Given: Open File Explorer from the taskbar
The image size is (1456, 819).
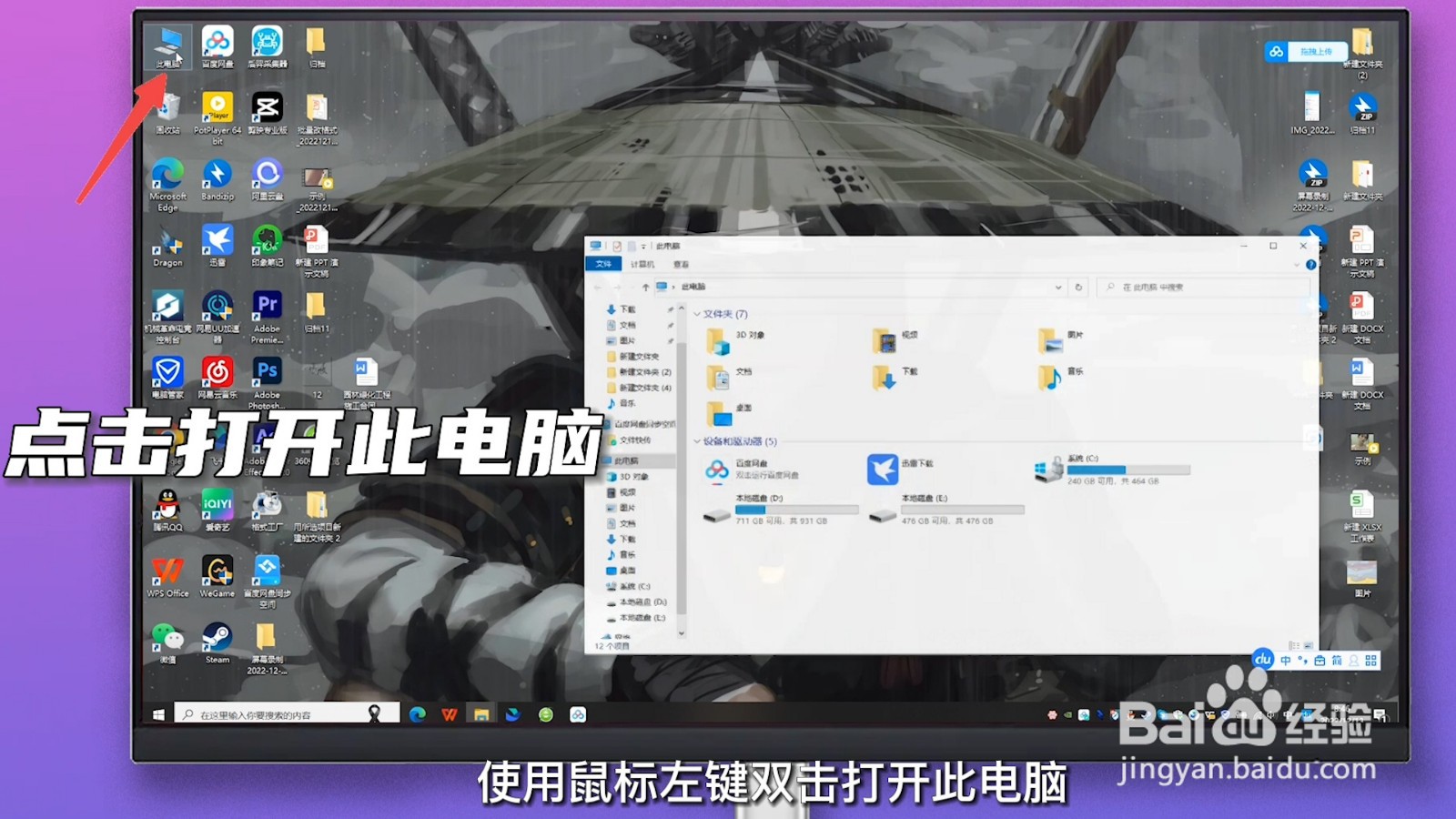Looking at the screenshot, I should click(481, 714).
